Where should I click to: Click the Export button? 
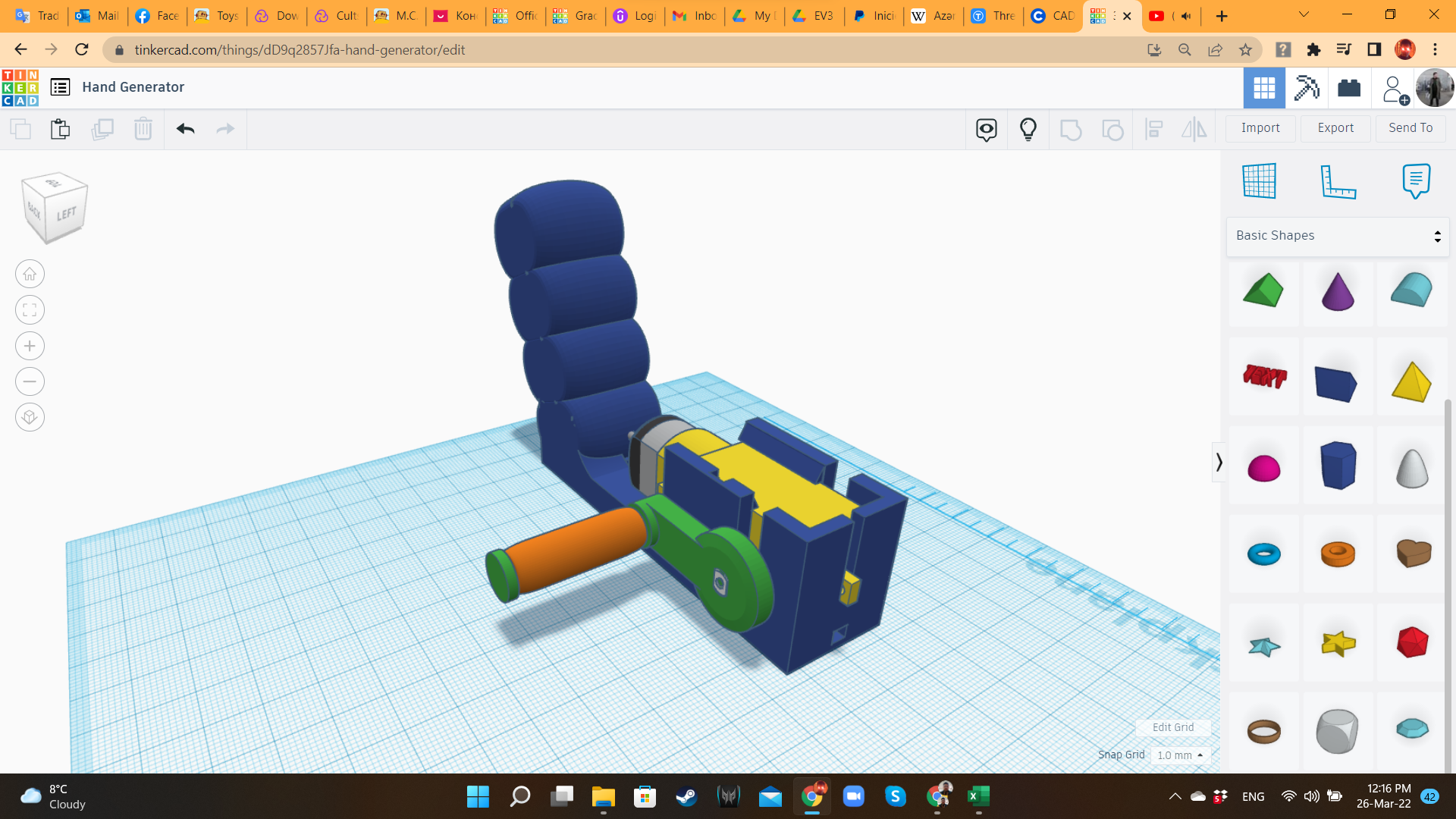coord(1335,128)
